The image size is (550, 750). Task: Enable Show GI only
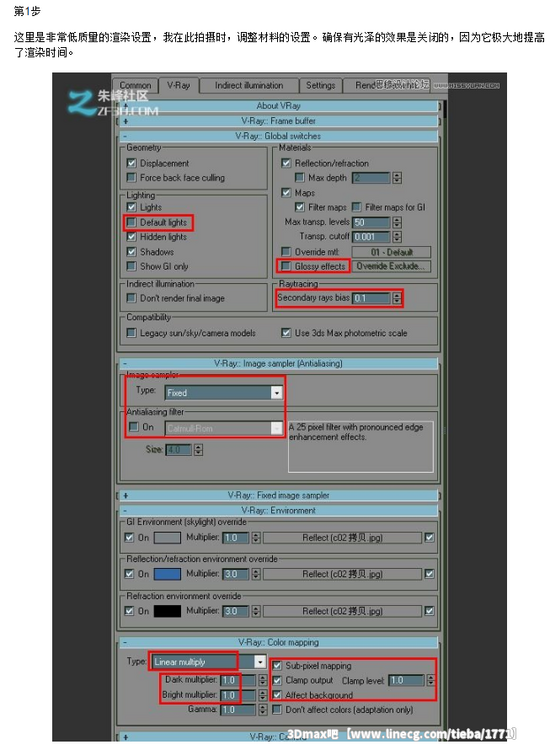pyautogui.click(x=132, y=266)
